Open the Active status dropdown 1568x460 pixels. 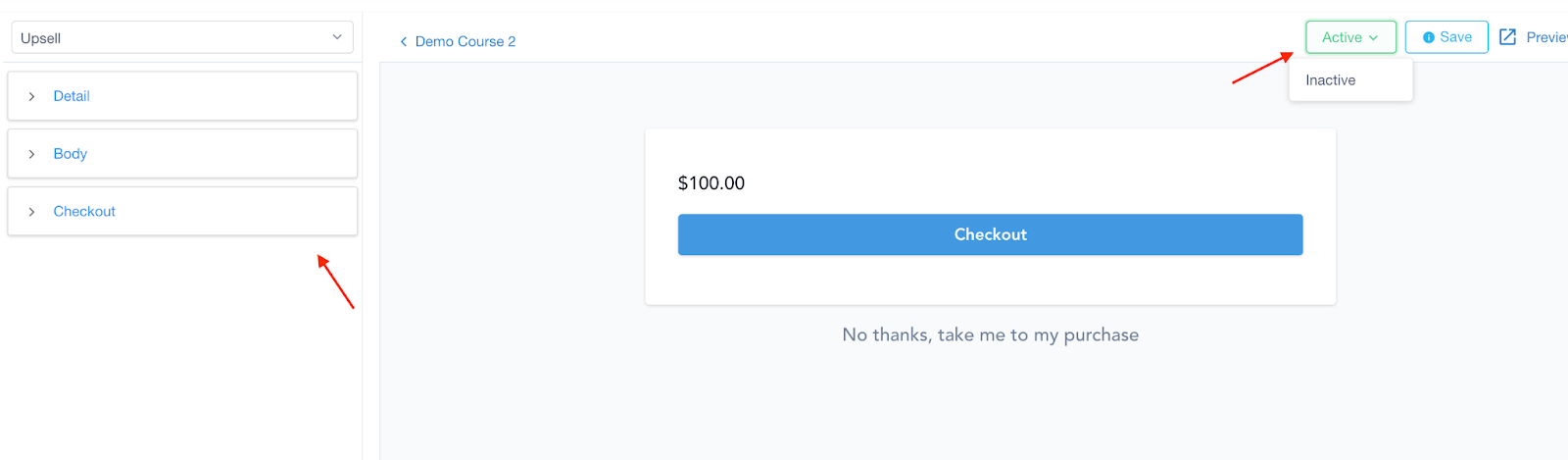(x=1350, y=37)
